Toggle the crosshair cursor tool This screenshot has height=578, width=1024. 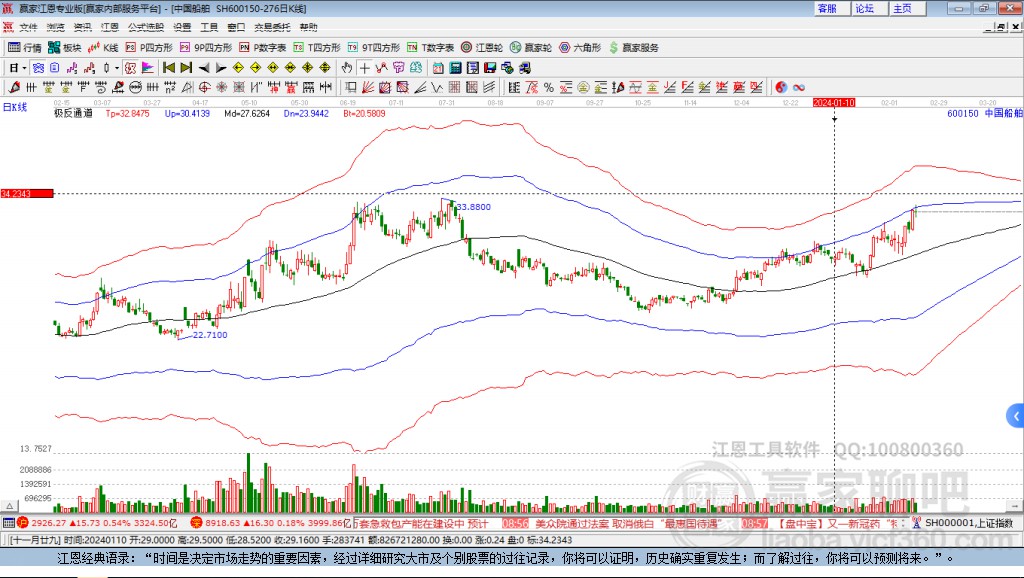[x=364, y=68]
